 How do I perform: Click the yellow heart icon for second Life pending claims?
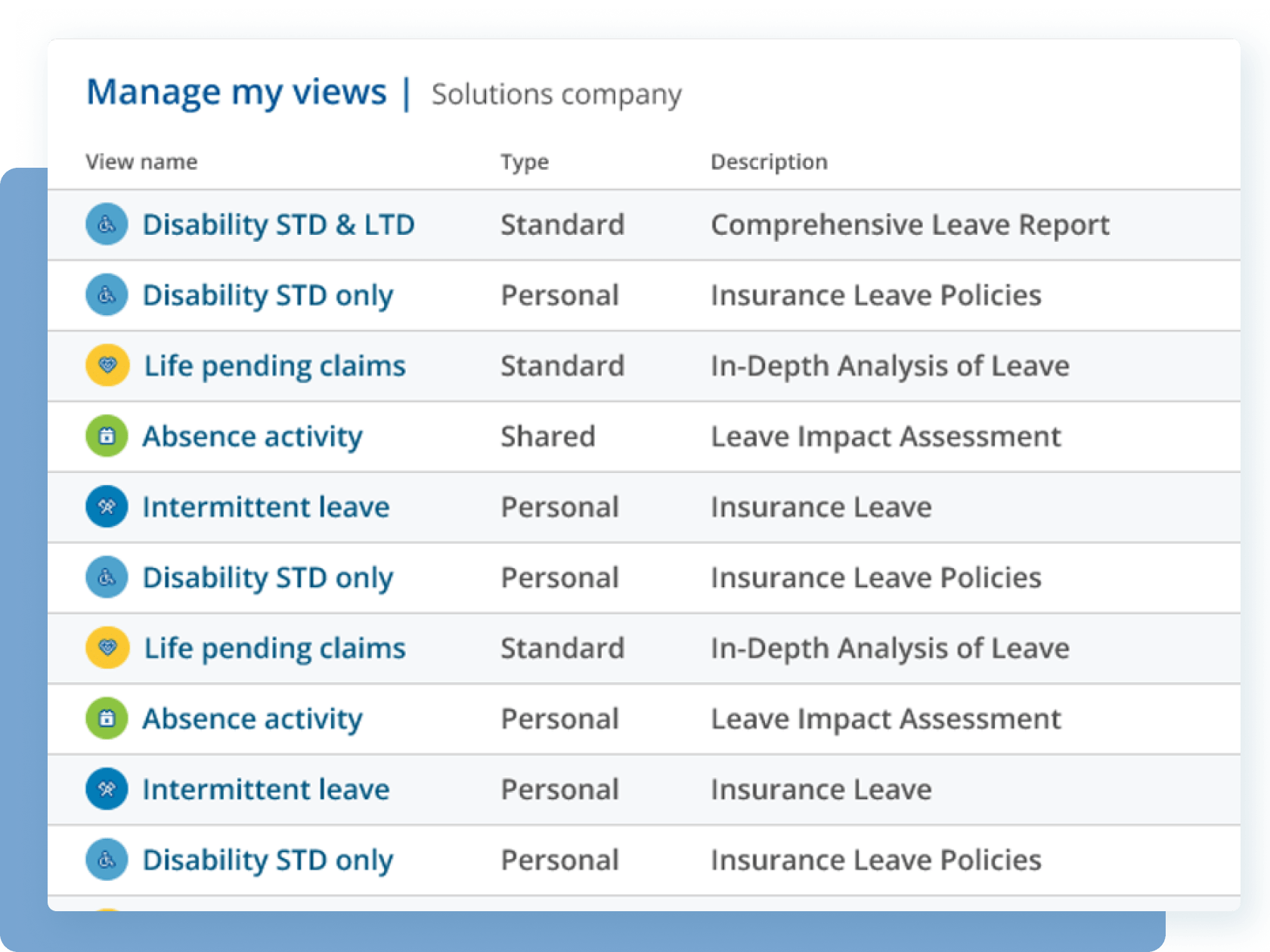[106, 648]
